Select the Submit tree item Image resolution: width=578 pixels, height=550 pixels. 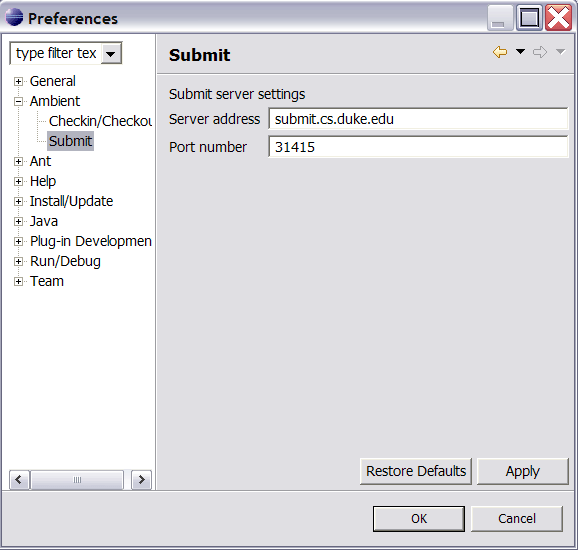[70, 141]
